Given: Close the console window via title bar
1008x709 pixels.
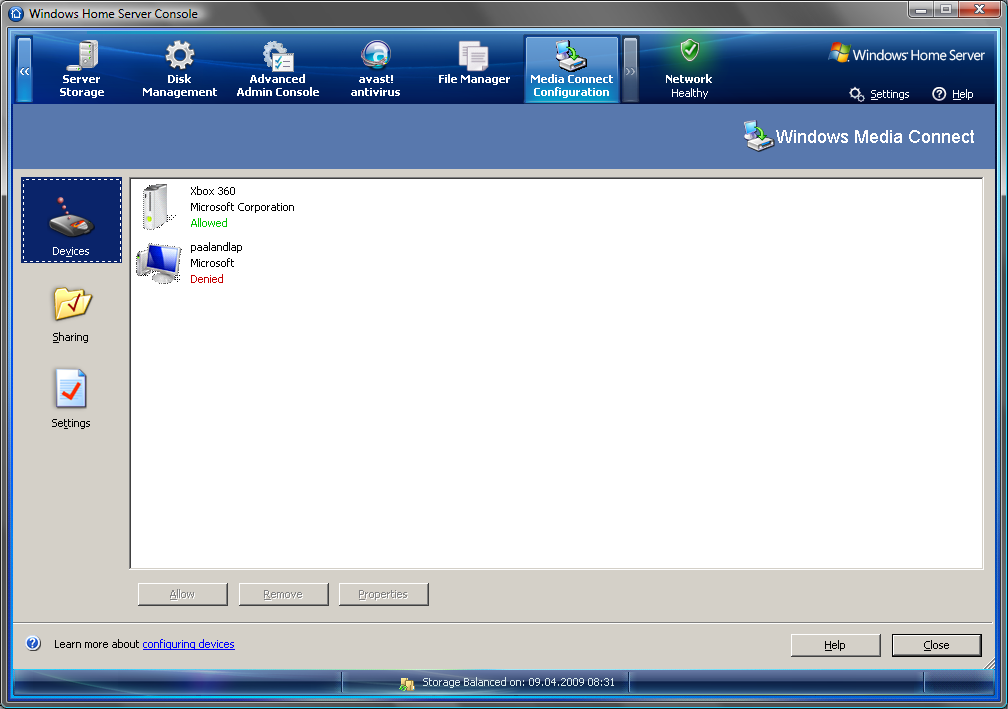Looking at the screenshot, I should (x=980, y=10).
